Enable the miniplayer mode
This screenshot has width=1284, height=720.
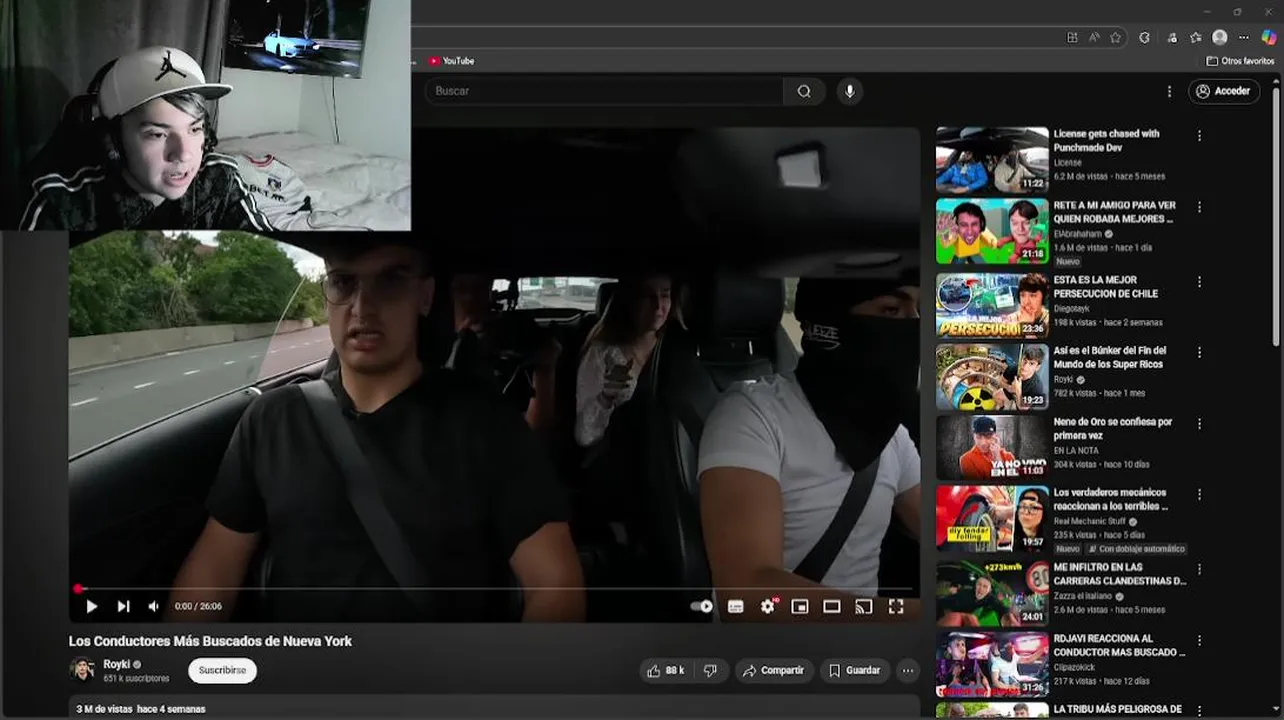(800, 606)
